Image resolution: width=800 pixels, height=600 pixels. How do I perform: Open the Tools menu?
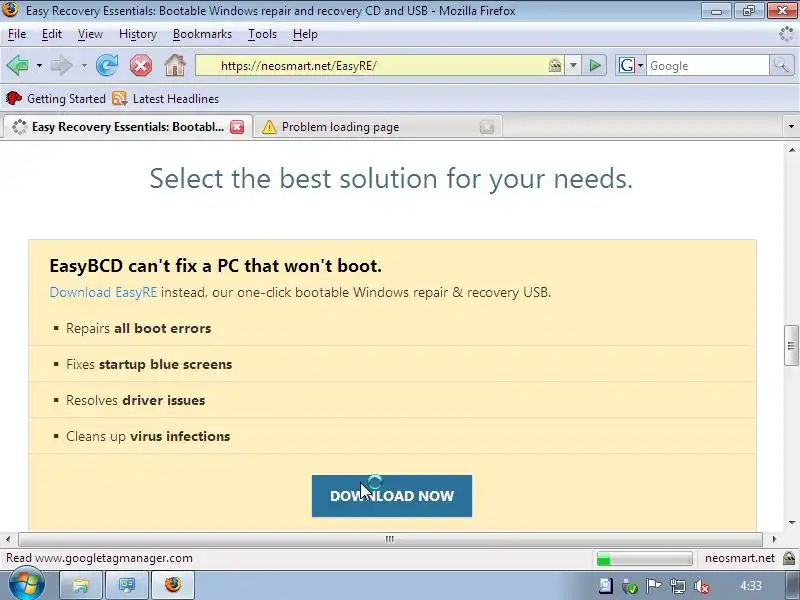[x=262, y=34]
